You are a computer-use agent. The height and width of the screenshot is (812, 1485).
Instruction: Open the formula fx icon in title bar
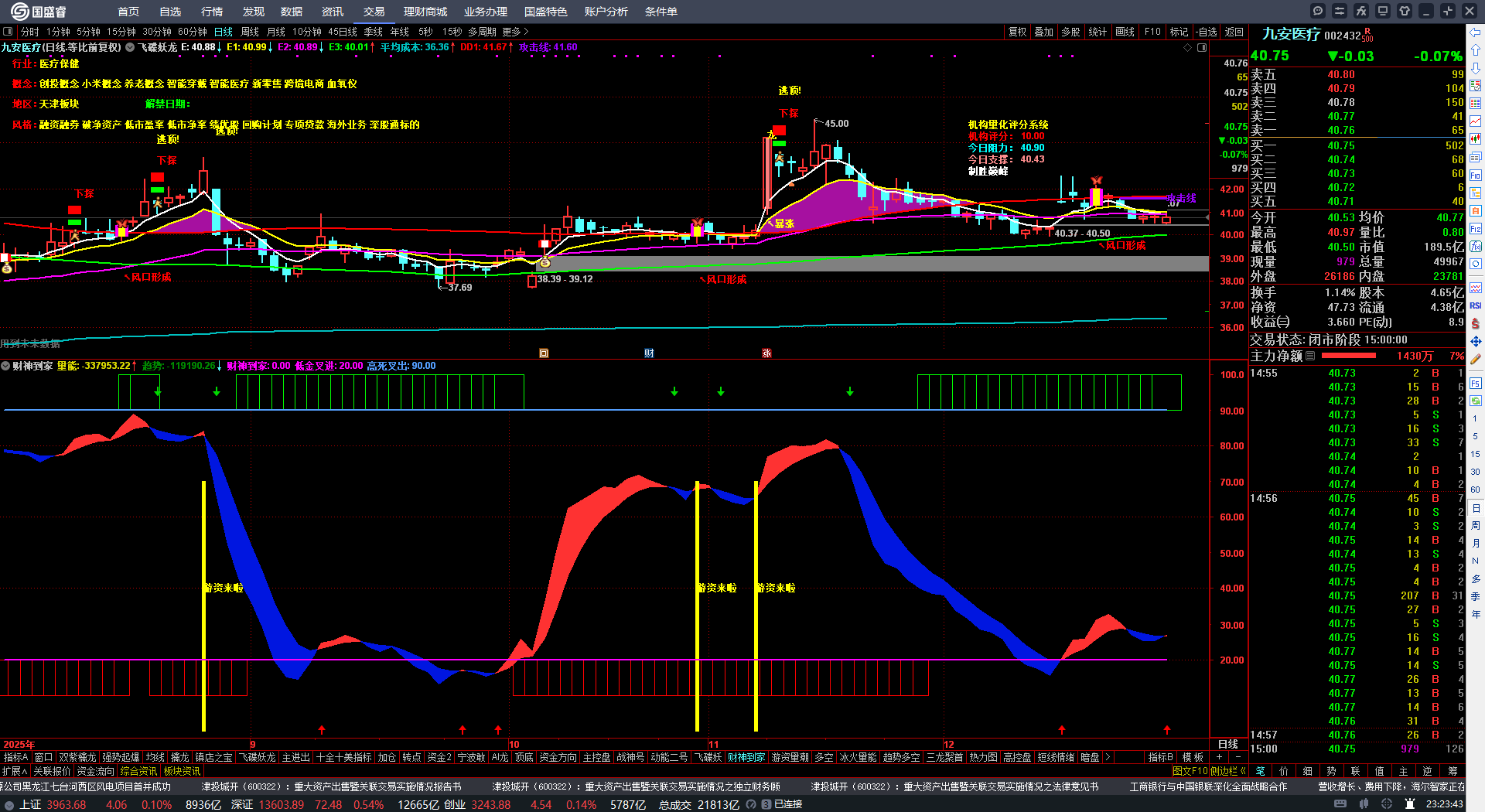click(x=1361, y=11)
